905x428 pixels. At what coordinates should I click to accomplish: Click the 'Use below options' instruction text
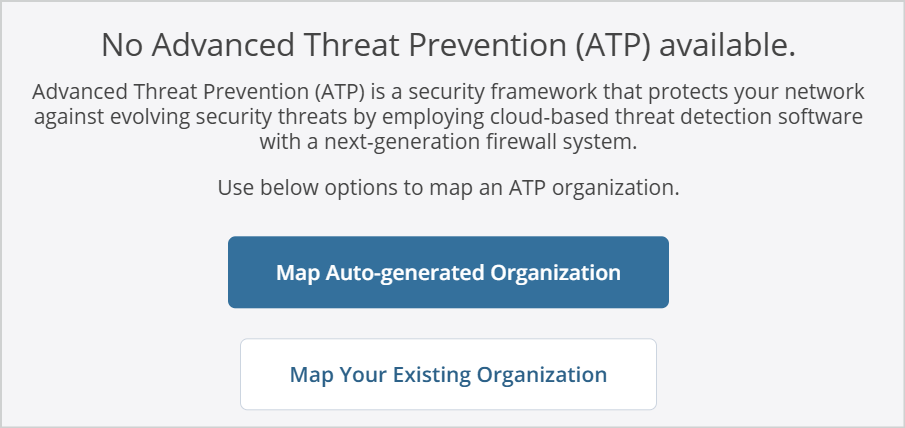click(448, 187)
